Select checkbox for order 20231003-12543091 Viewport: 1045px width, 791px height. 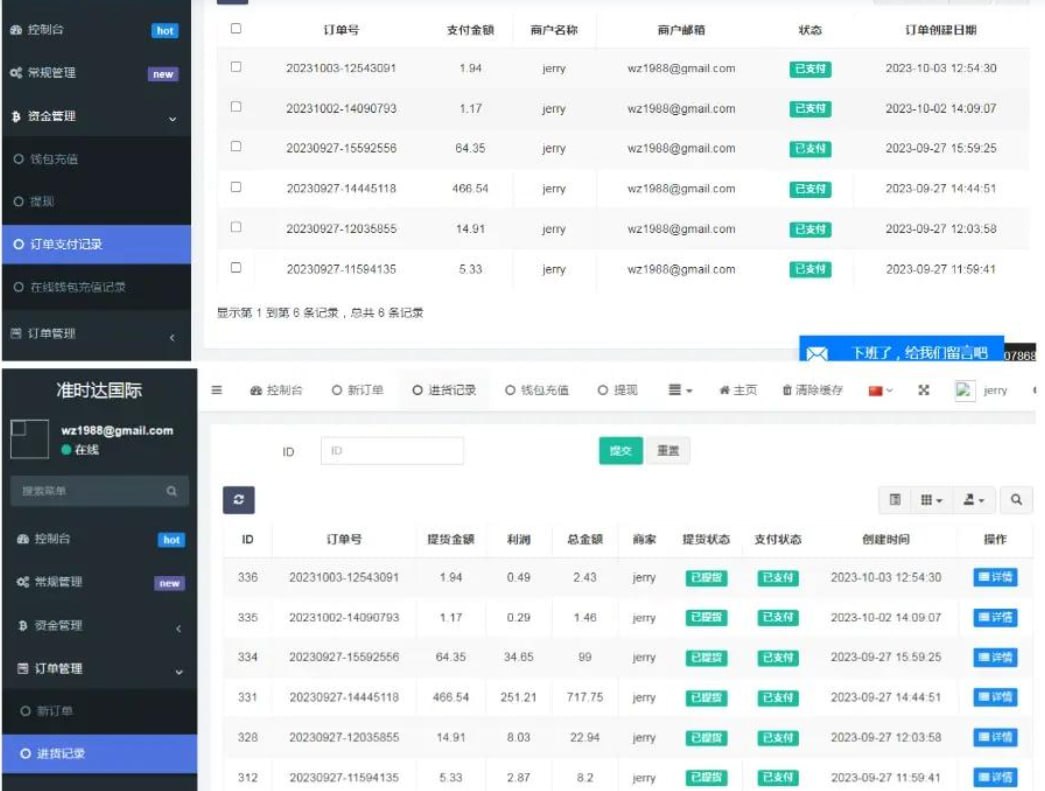(236, 67)
